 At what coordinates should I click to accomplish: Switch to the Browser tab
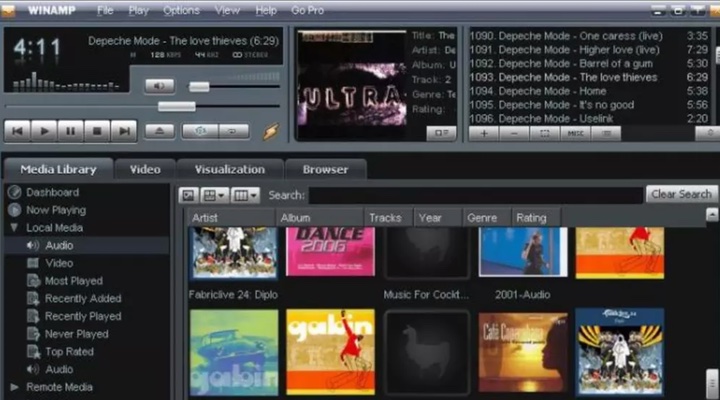325,169
